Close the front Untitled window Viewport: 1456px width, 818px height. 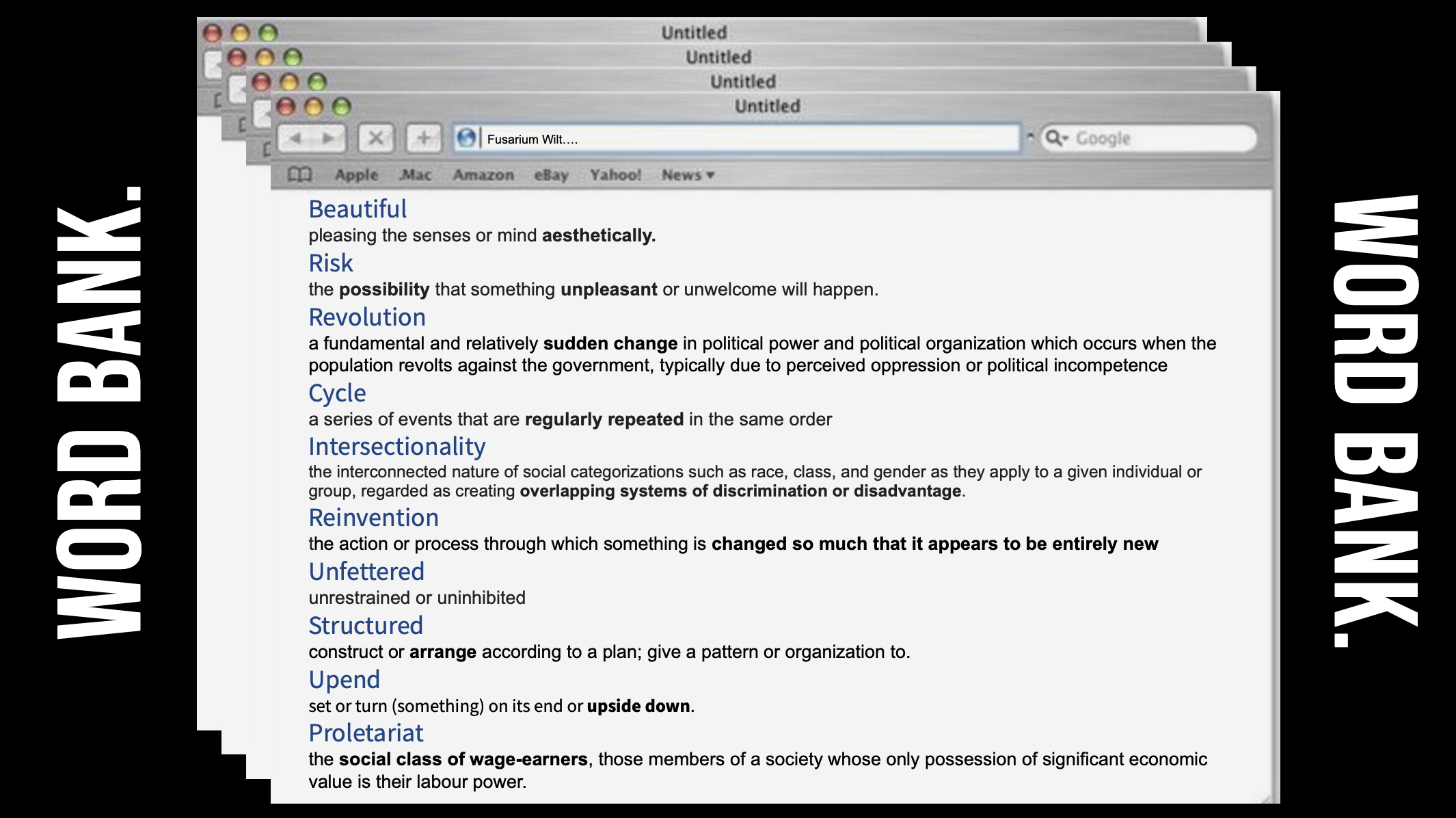coord(286,107)
